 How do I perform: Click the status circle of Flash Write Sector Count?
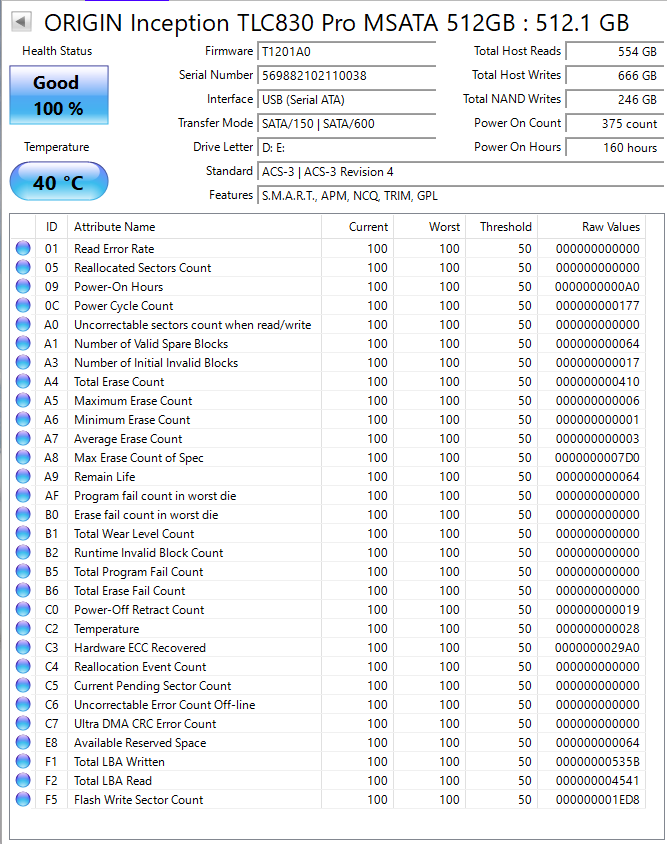pyautogui.click(x=23, y=799)
